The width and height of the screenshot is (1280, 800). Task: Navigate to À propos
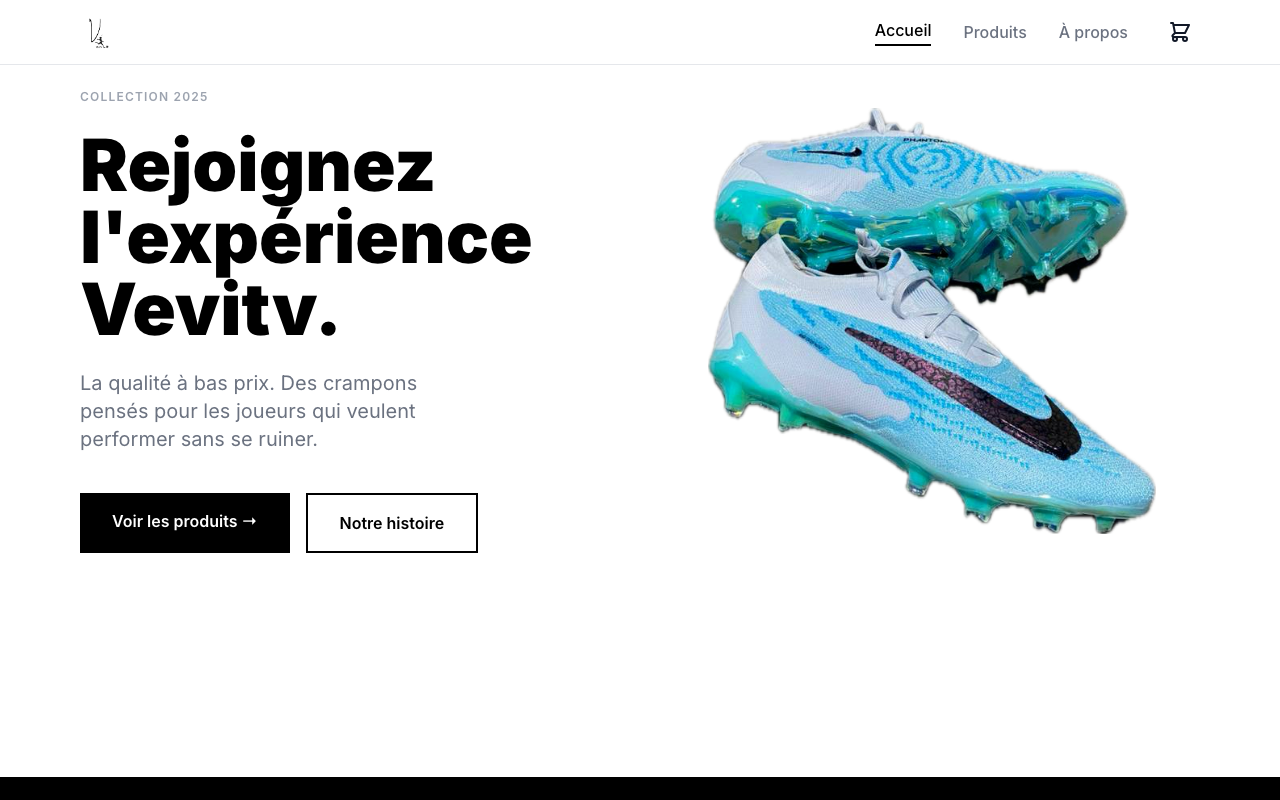1093,32
